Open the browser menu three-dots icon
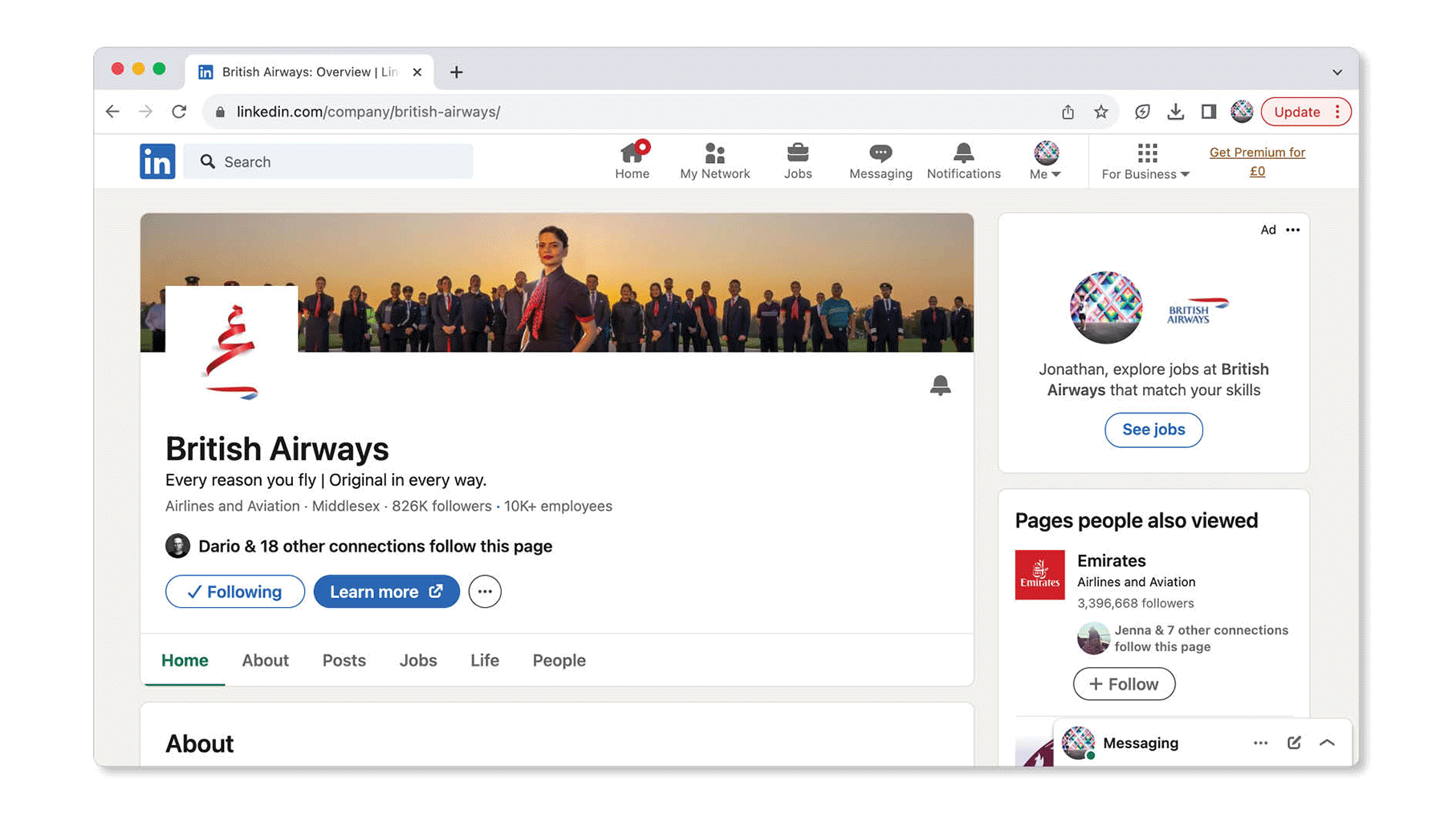 pos(1337,112)
